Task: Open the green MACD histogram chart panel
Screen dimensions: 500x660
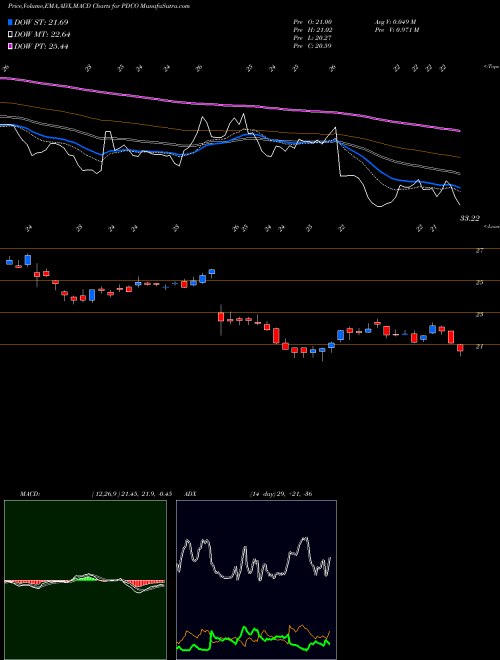Action: point(85,580)
